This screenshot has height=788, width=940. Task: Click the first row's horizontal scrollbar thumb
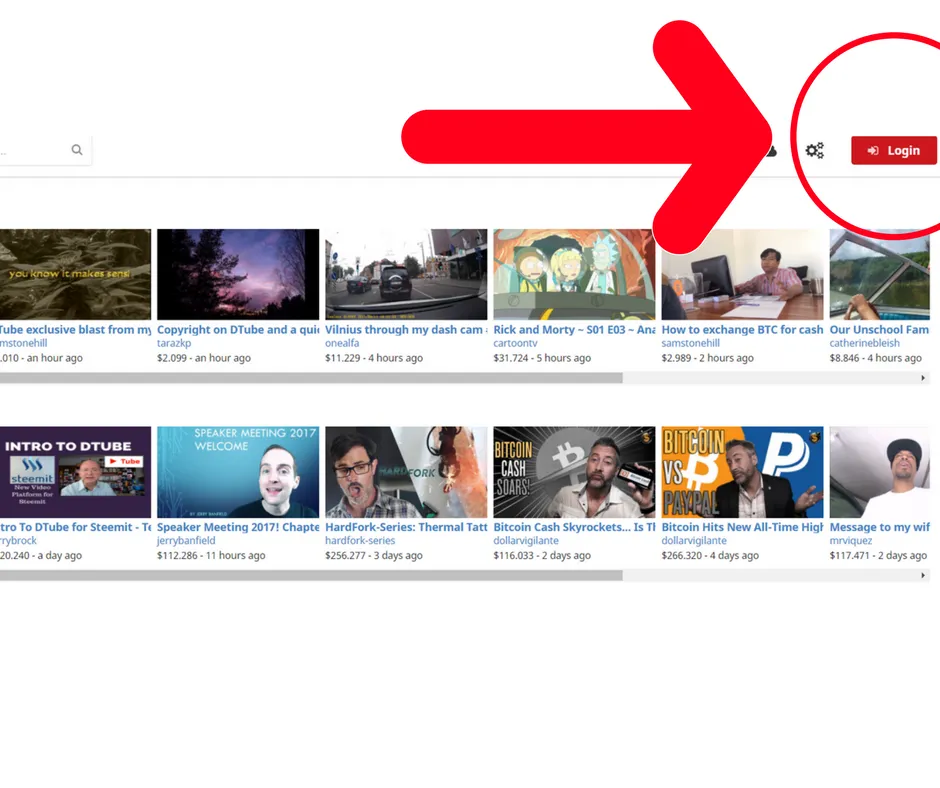311,378
